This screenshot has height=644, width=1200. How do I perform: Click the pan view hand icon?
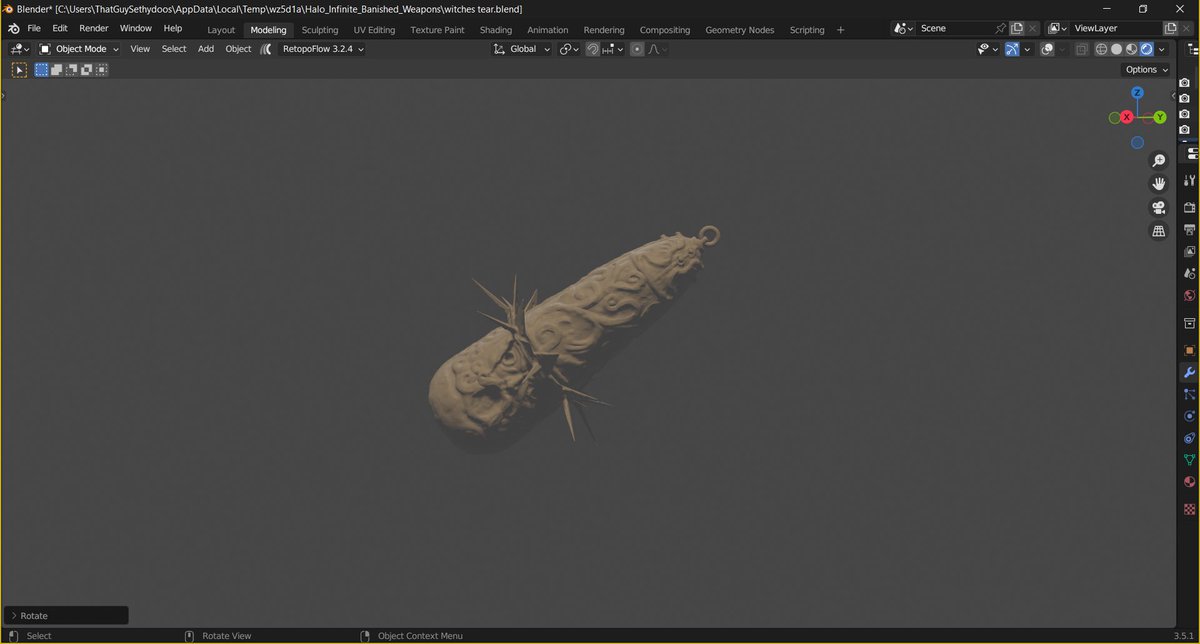[1159, 184]
